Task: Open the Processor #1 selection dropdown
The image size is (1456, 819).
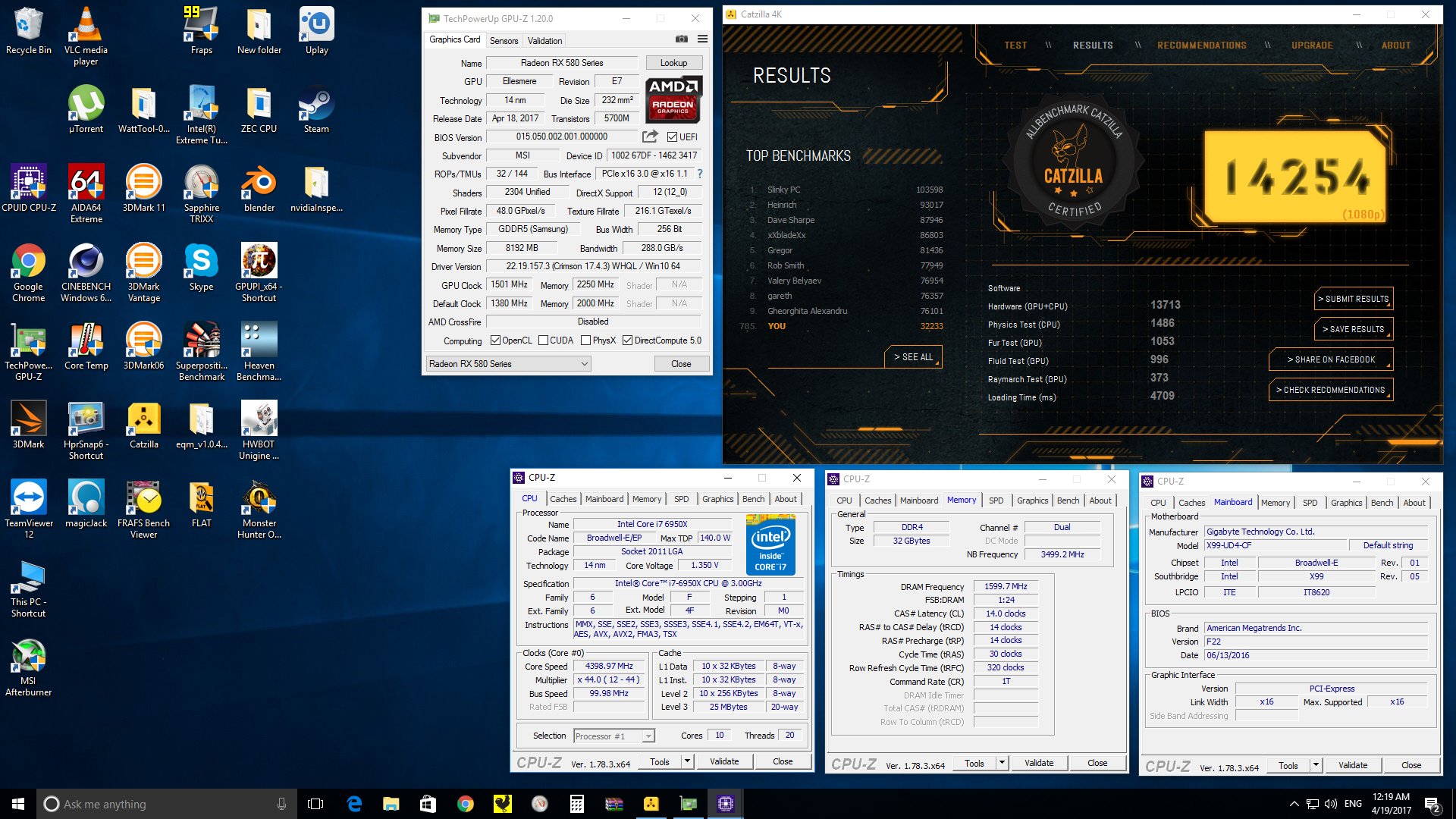Action: coord(614,736)
